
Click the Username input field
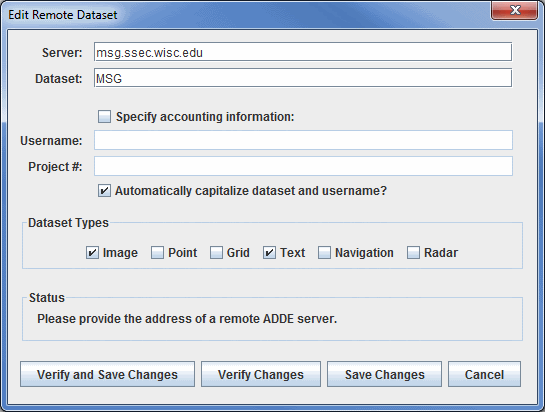tap(303, 140)
